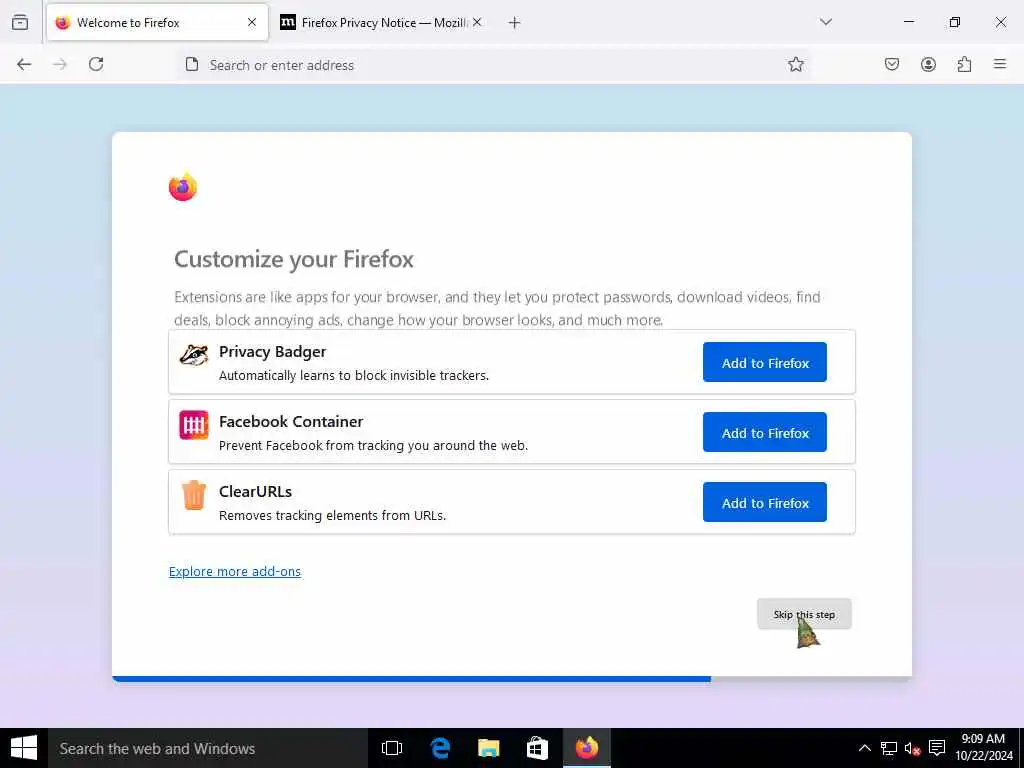
Task: Add Privacy Badger to Firefox
Action: tap(765, 362)
